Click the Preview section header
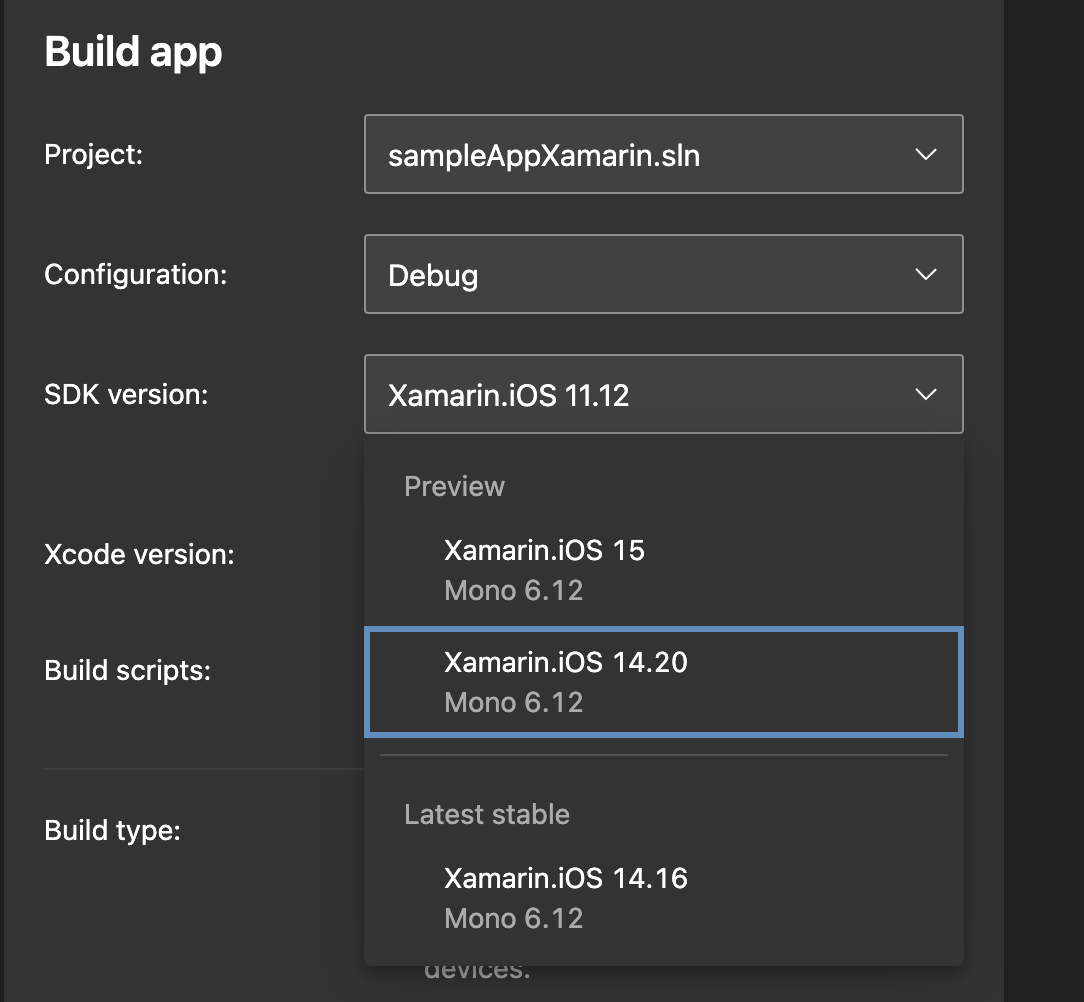The height and width of the screenshot is (1002, 1084). (x=453, y=486)
